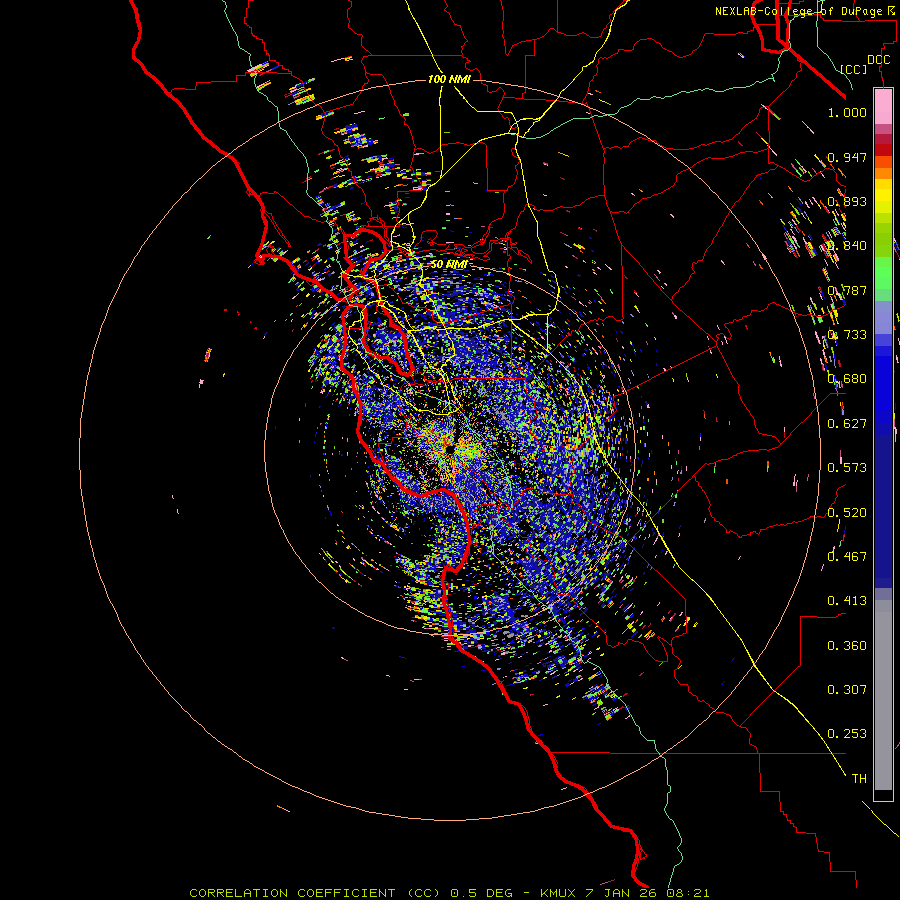Click the 0.840 scale value
Image resolution: width=900 pixels, height=900 pixels.
pyautogui.click(x=847, y=246)
